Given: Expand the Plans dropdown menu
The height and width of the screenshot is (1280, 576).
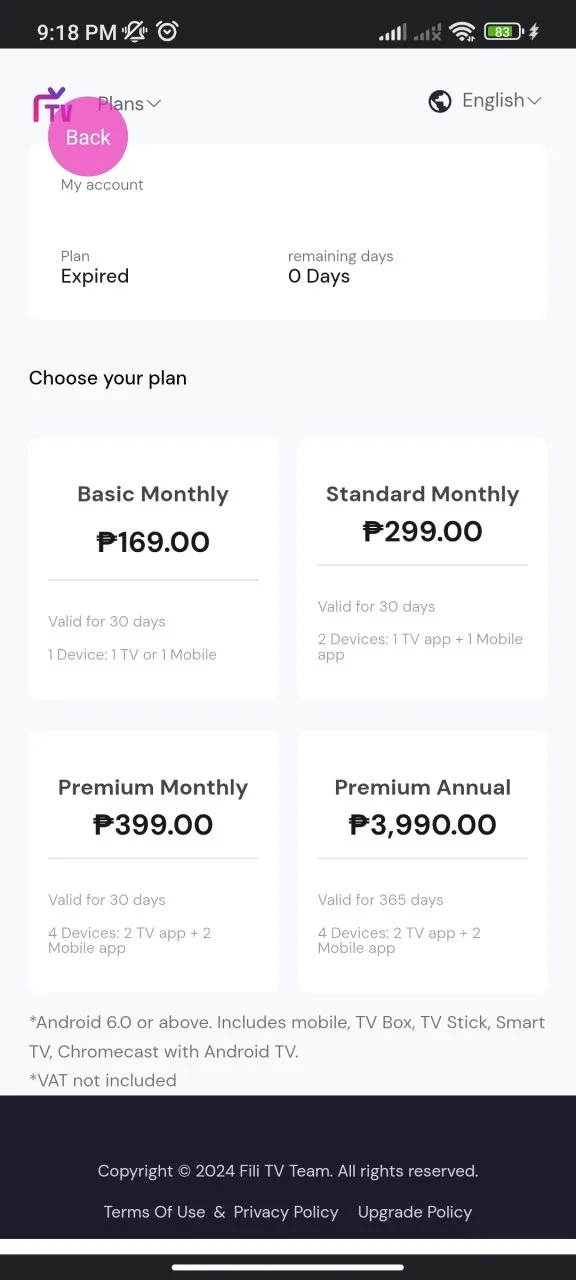Looking at the screenshot, I should [129, 104].
